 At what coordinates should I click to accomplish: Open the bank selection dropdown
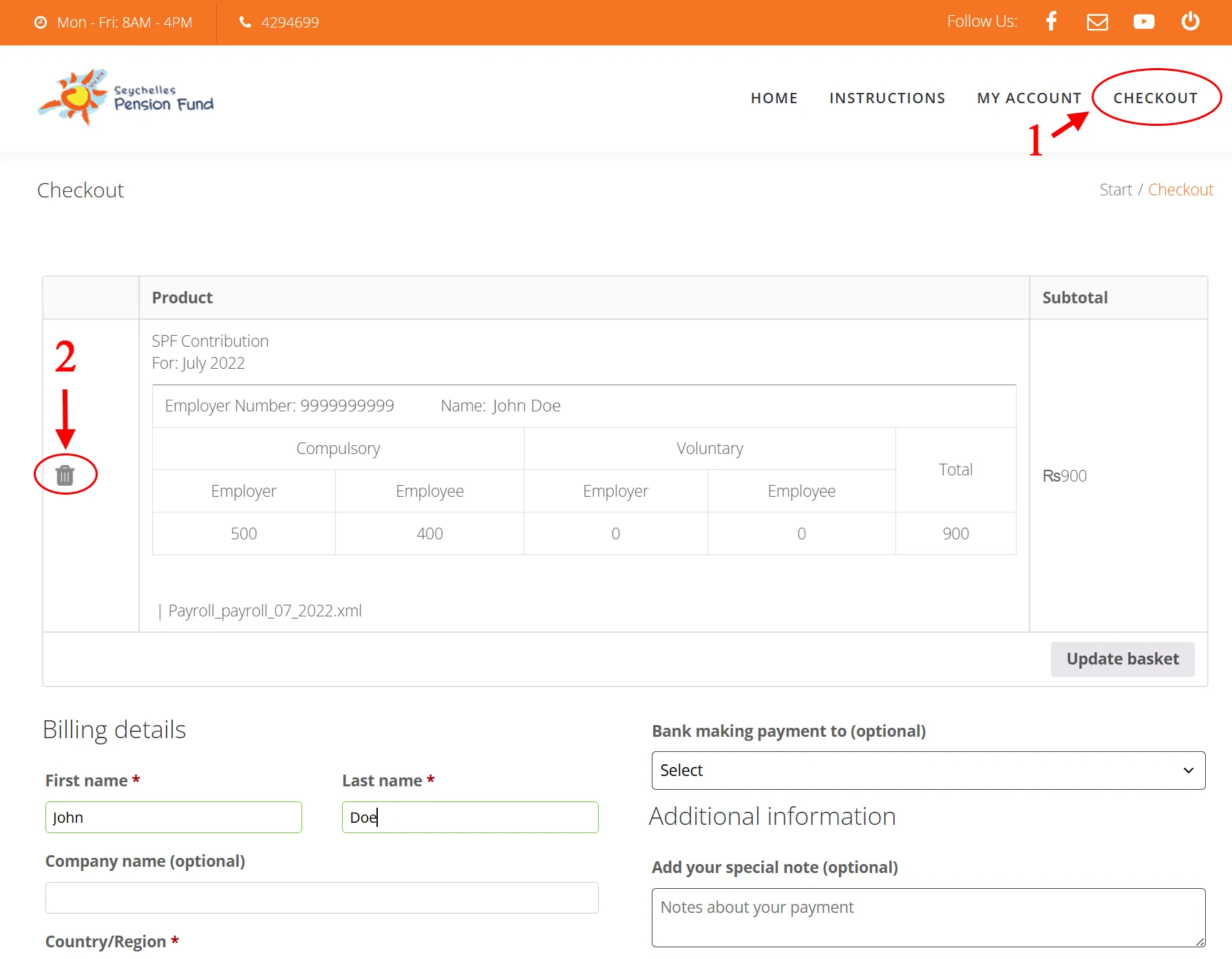click(928, 771)
